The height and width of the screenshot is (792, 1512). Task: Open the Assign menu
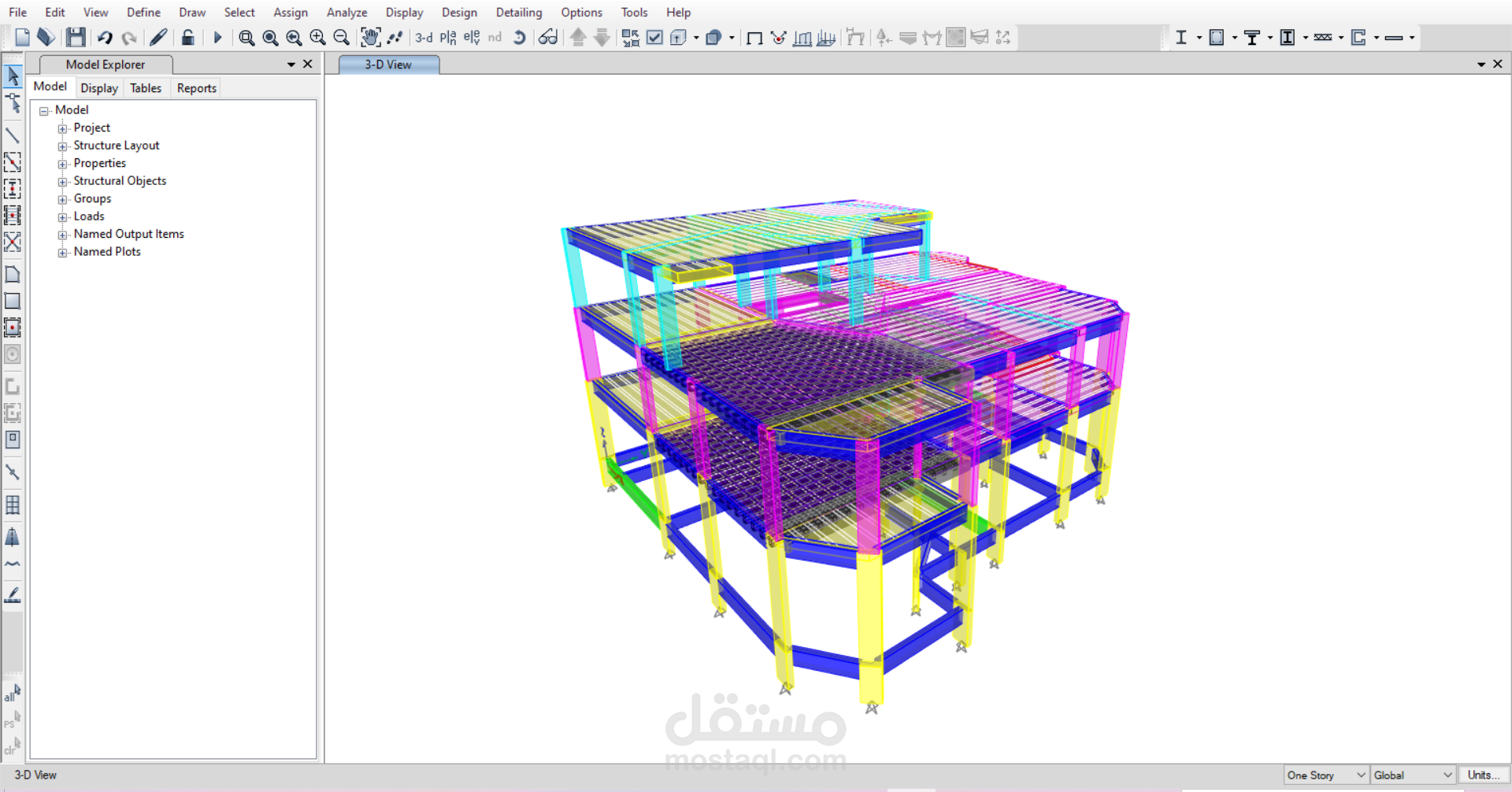[x=291, y=13]
